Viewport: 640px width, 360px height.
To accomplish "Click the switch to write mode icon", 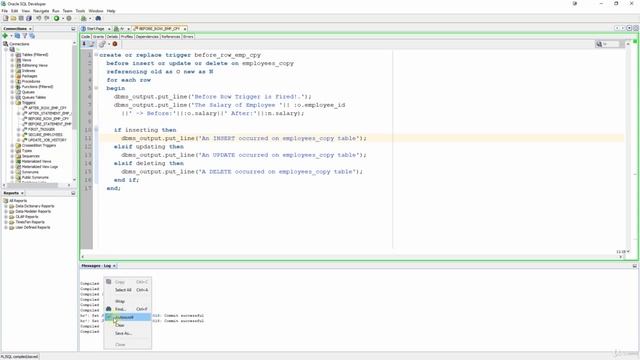I will point(92,44).
